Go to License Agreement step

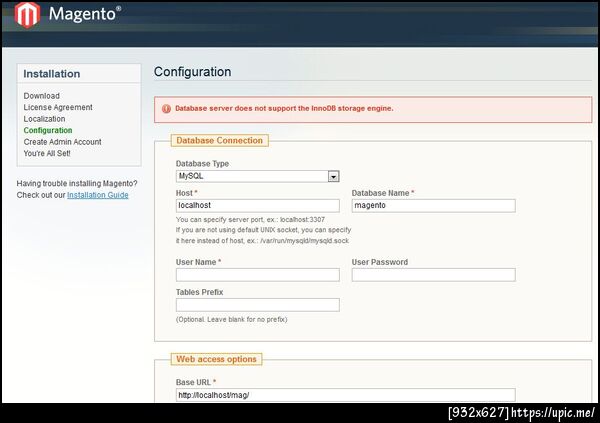58,108
